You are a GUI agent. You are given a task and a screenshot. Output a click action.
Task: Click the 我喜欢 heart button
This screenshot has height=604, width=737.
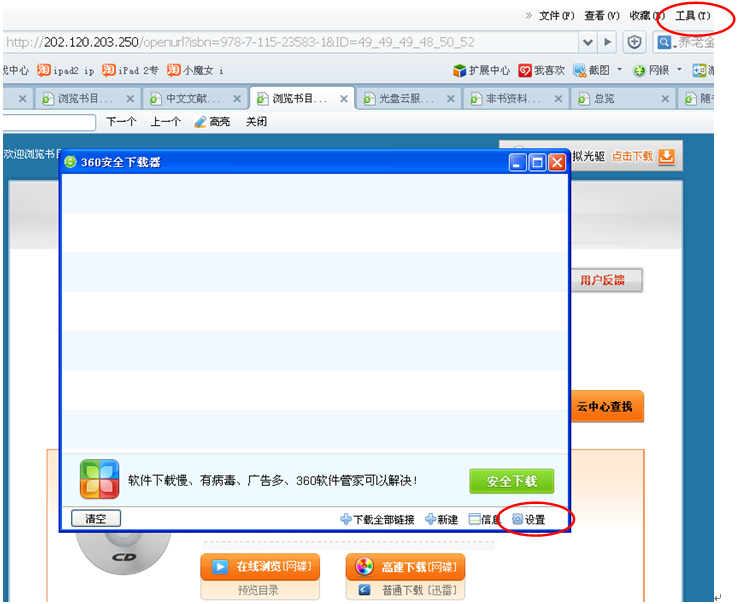[x=541, y=71]
